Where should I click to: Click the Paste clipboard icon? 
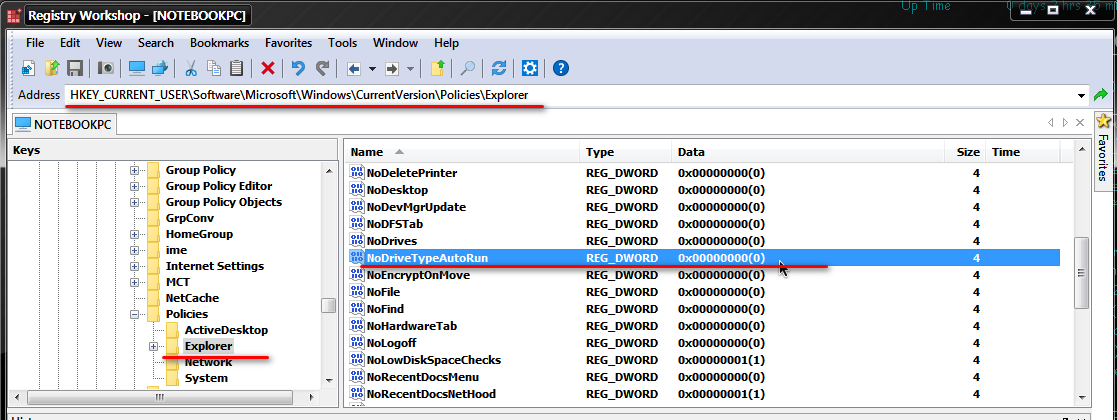coord(237,68)
